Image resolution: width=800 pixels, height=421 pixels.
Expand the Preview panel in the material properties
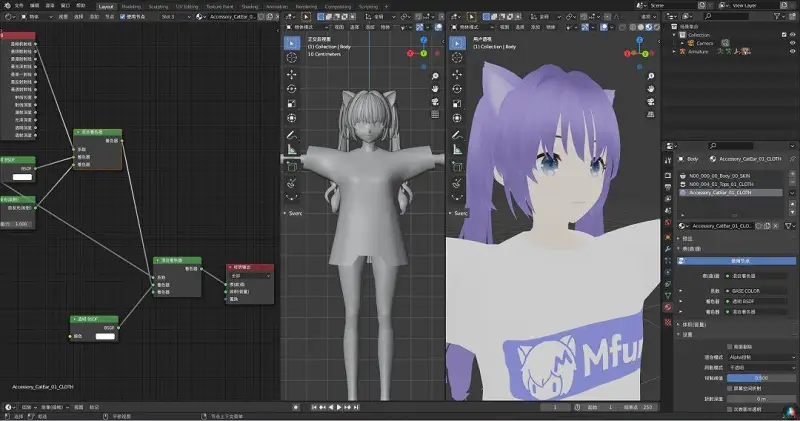point(679,238)
